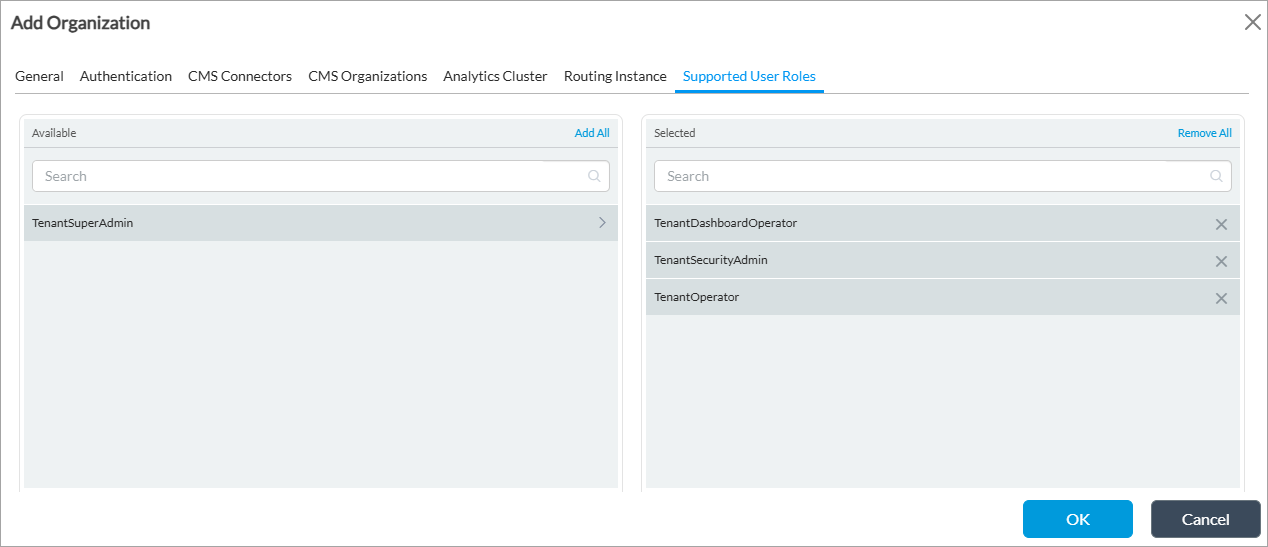The image size is (1268, 547).
Task: Close the Add Organization dialog
Action: tap(1252, 22)
